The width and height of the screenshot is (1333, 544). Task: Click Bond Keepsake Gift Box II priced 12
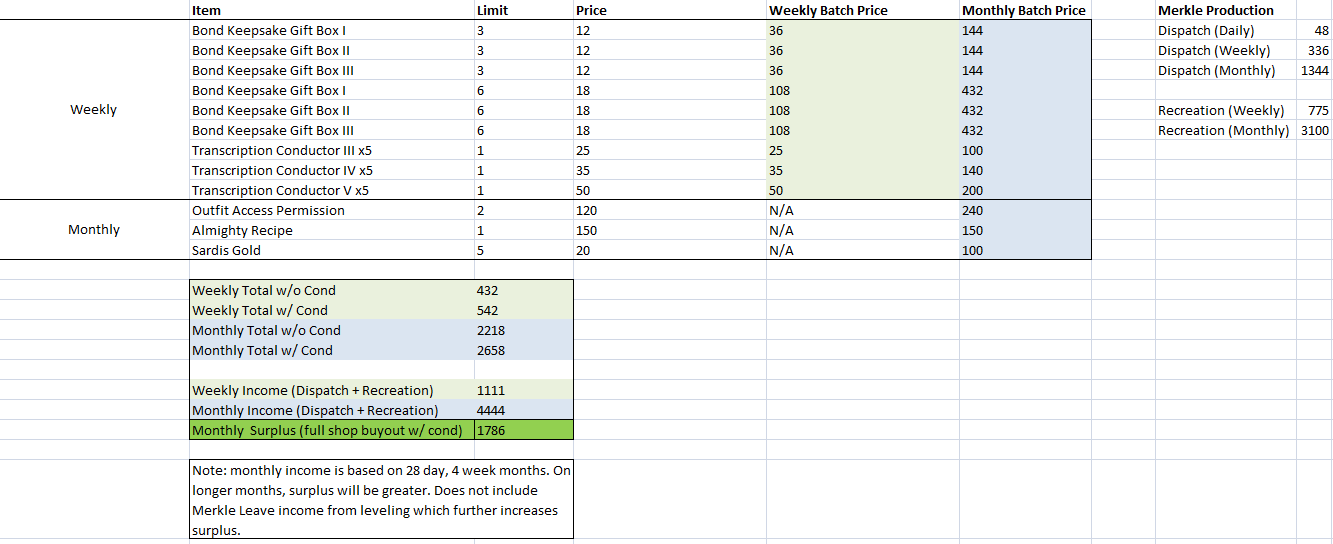[332, 50]
